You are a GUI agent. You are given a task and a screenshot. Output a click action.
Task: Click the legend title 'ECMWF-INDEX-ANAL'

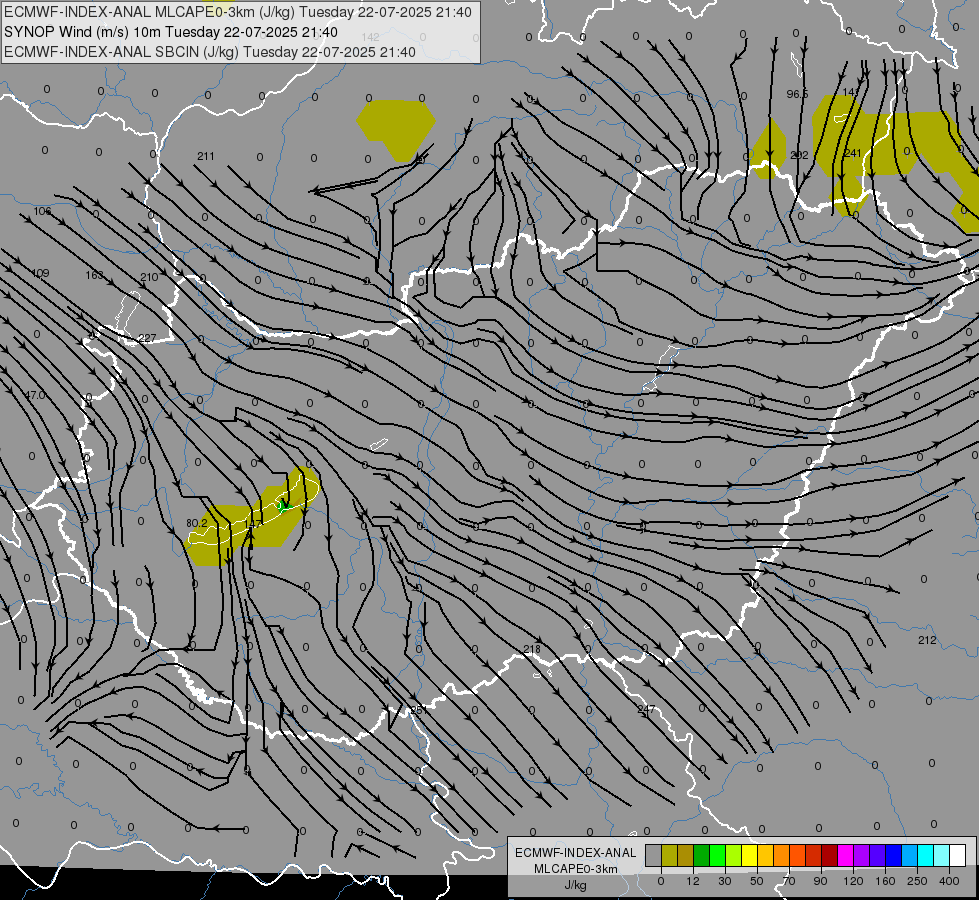576,853
